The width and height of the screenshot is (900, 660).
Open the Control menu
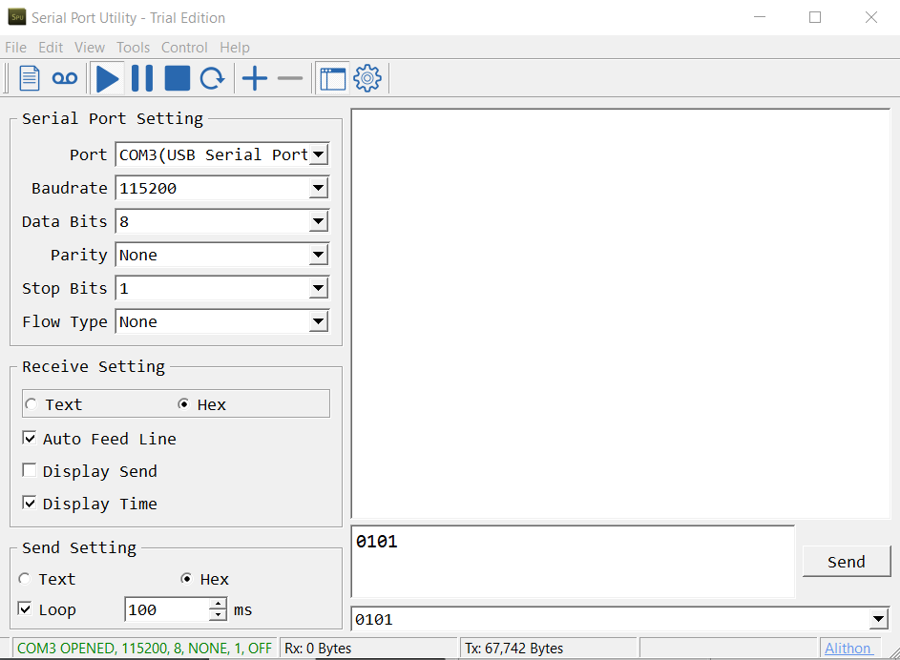pyautogui.click(x=184, y=47)
